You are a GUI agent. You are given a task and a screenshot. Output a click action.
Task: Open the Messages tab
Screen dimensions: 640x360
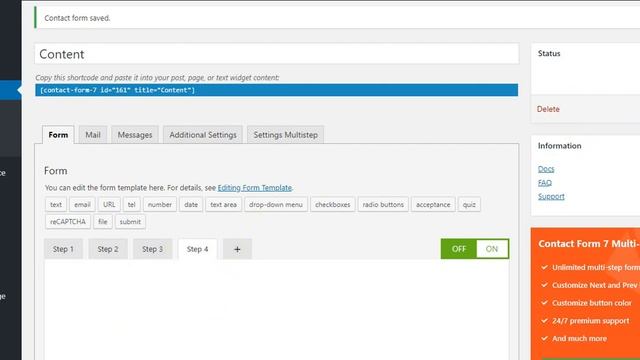pyautogui.click(x=135, y=135)
